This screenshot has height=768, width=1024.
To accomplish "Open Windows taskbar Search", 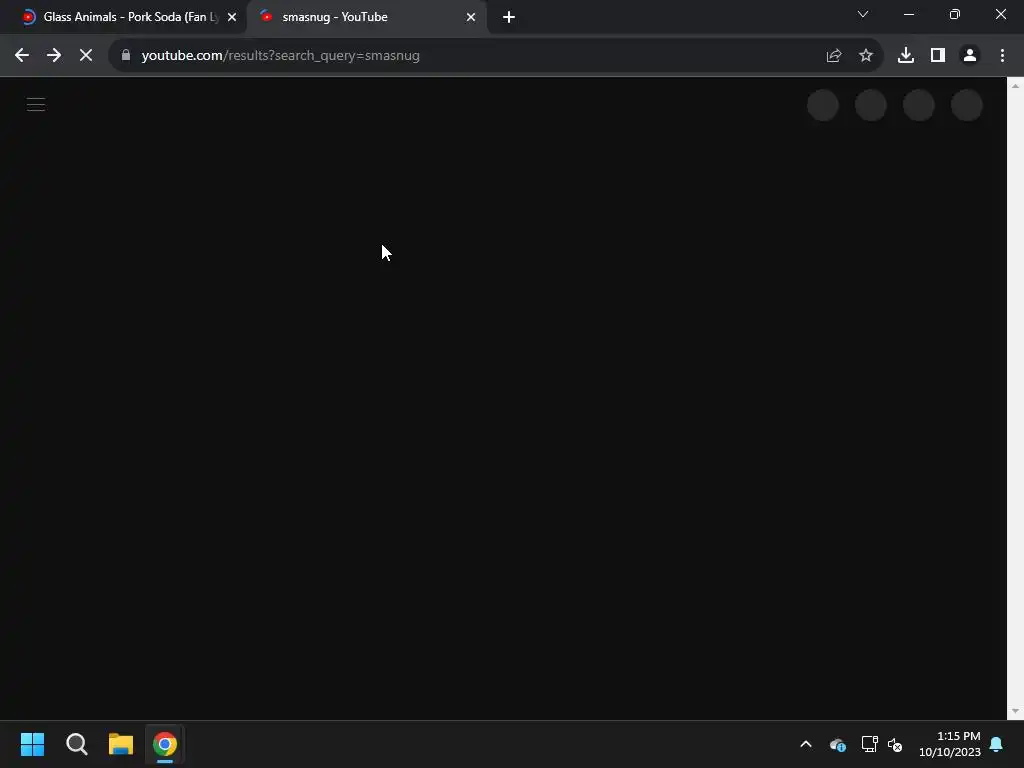I will (x=77, y=744).
